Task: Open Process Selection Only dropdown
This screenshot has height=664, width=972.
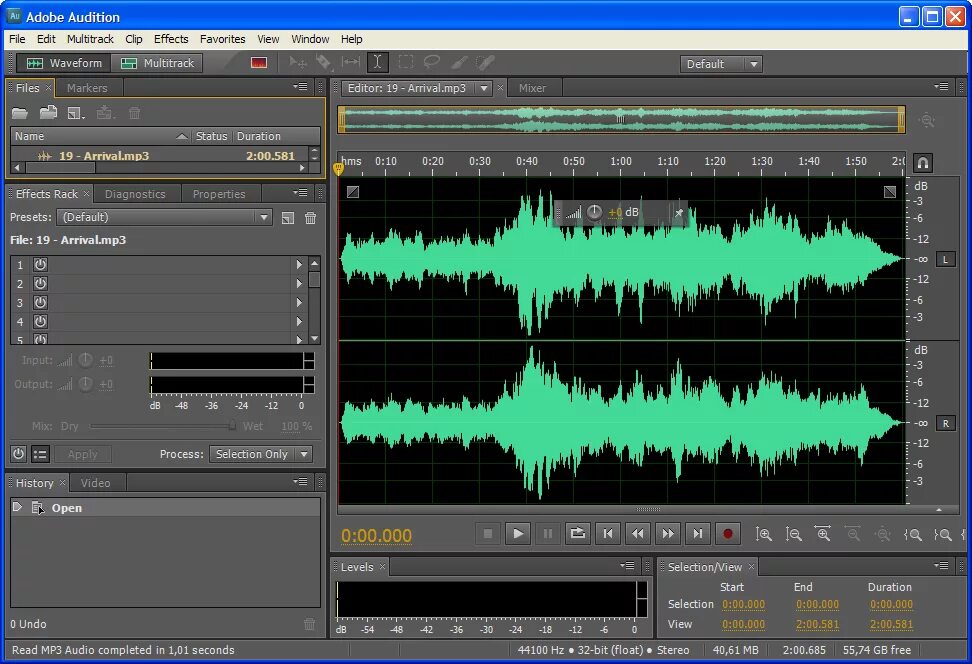Action: (x=260, y=454)
